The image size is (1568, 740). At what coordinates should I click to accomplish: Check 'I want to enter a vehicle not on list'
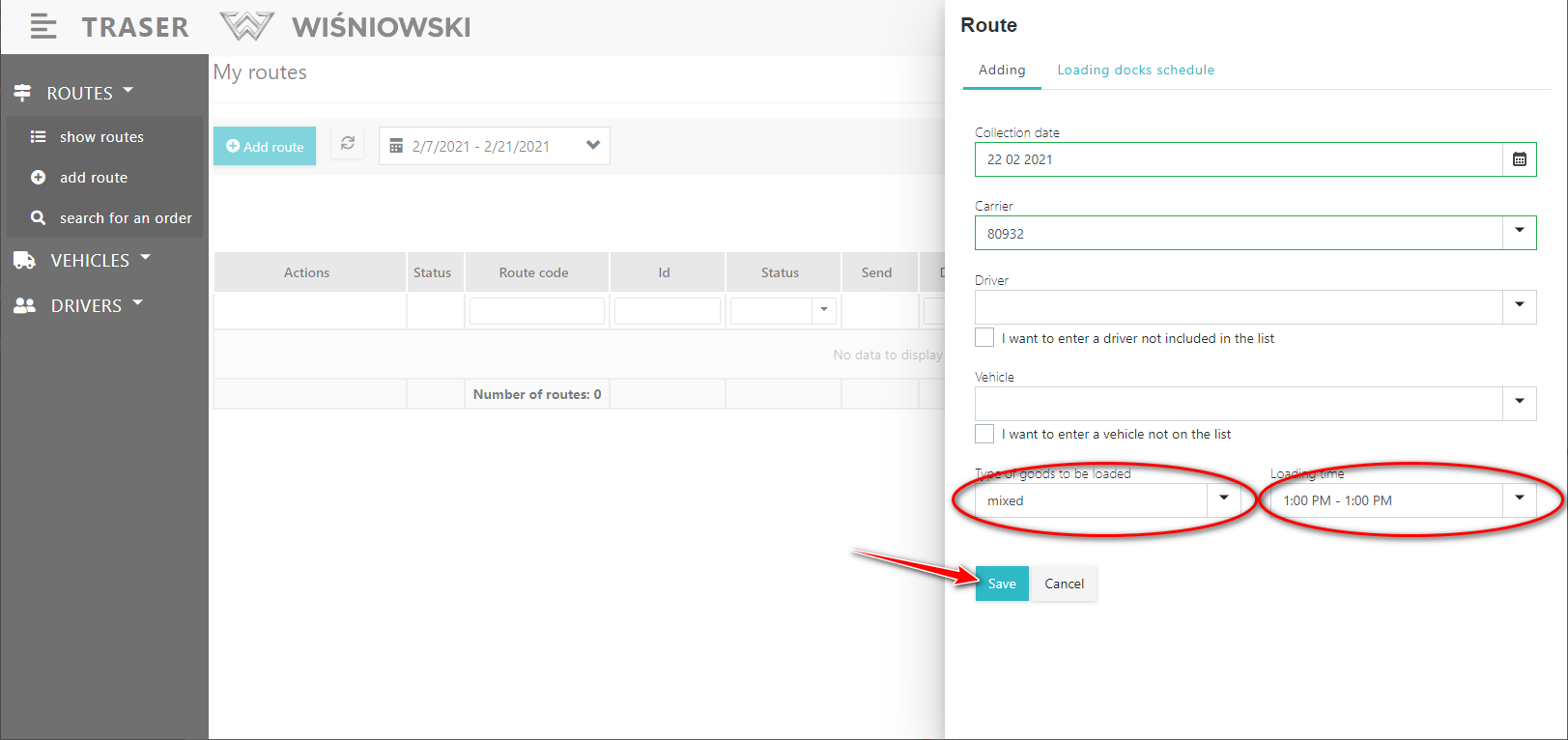(984, 434)
